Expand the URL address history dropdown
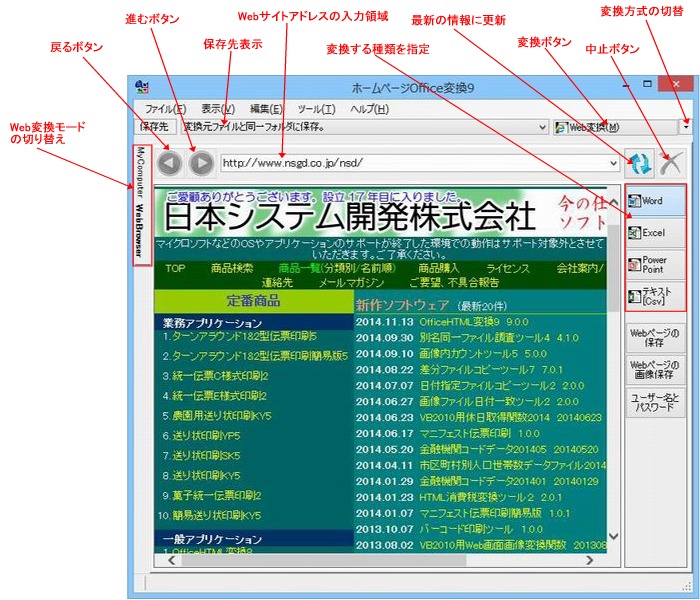The width and height of the screenshot is (700, 600). coord(614,163)
